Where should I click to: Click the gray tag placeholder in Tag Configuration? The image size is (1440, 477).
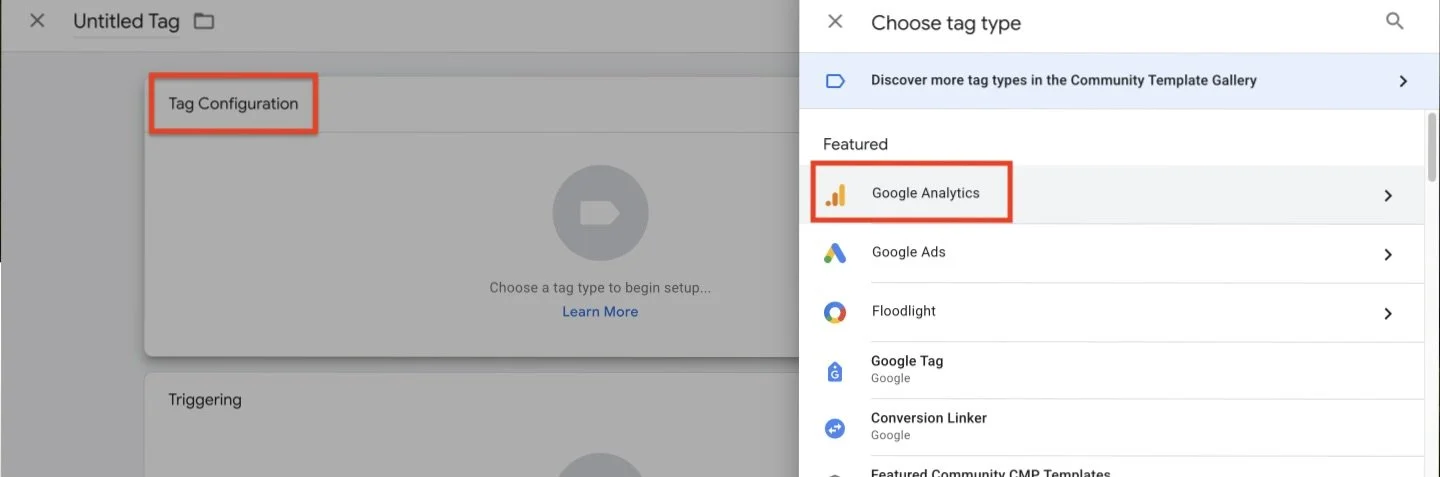click(600, 214)
